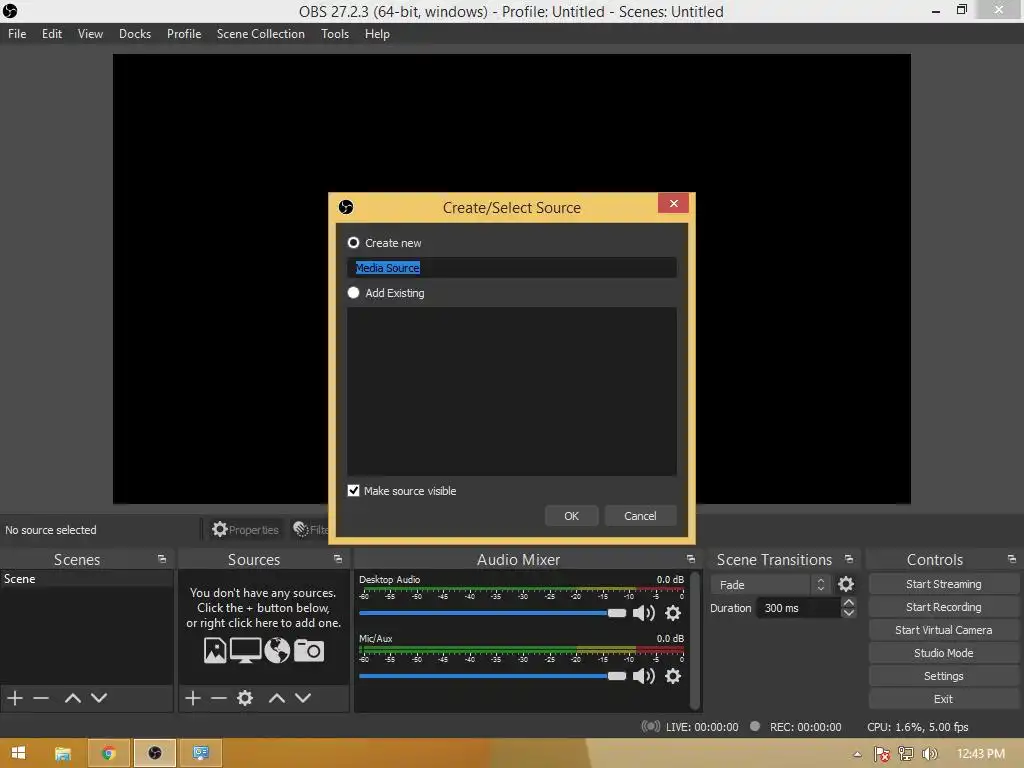Click Start Streaming button

tap(944, 584)
